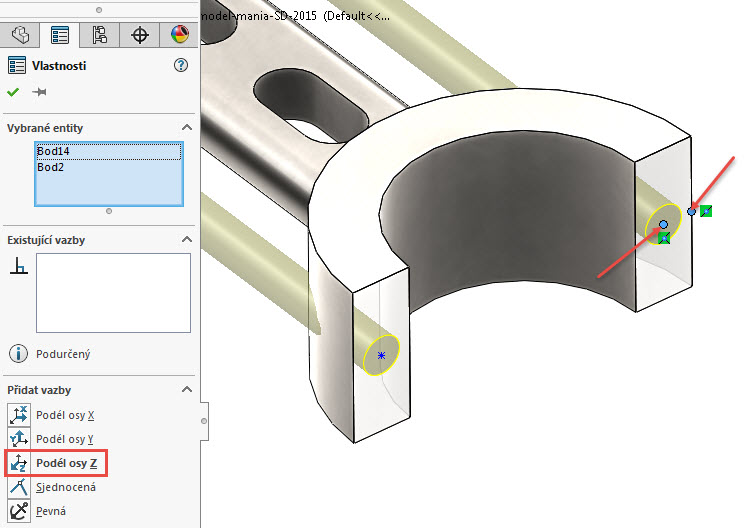Image resolution: width=750 pixels, height=528 pixels.
Task: Open help for the Vlastnosti panel
Action: [x=181, y=65]
